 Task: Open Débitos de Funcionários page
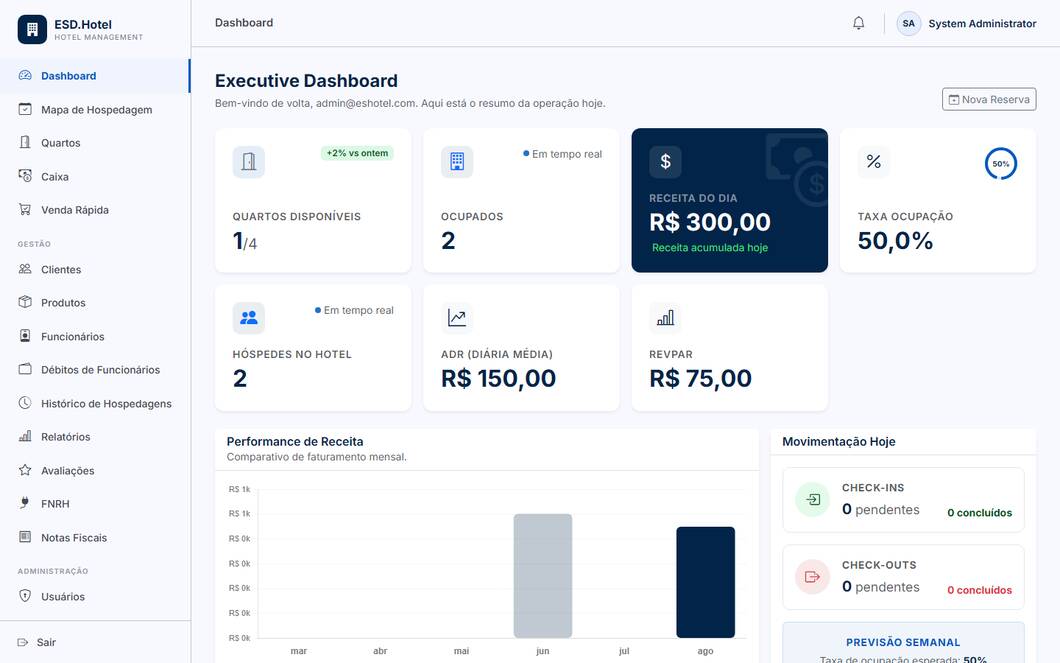click(x=95, y=370)
